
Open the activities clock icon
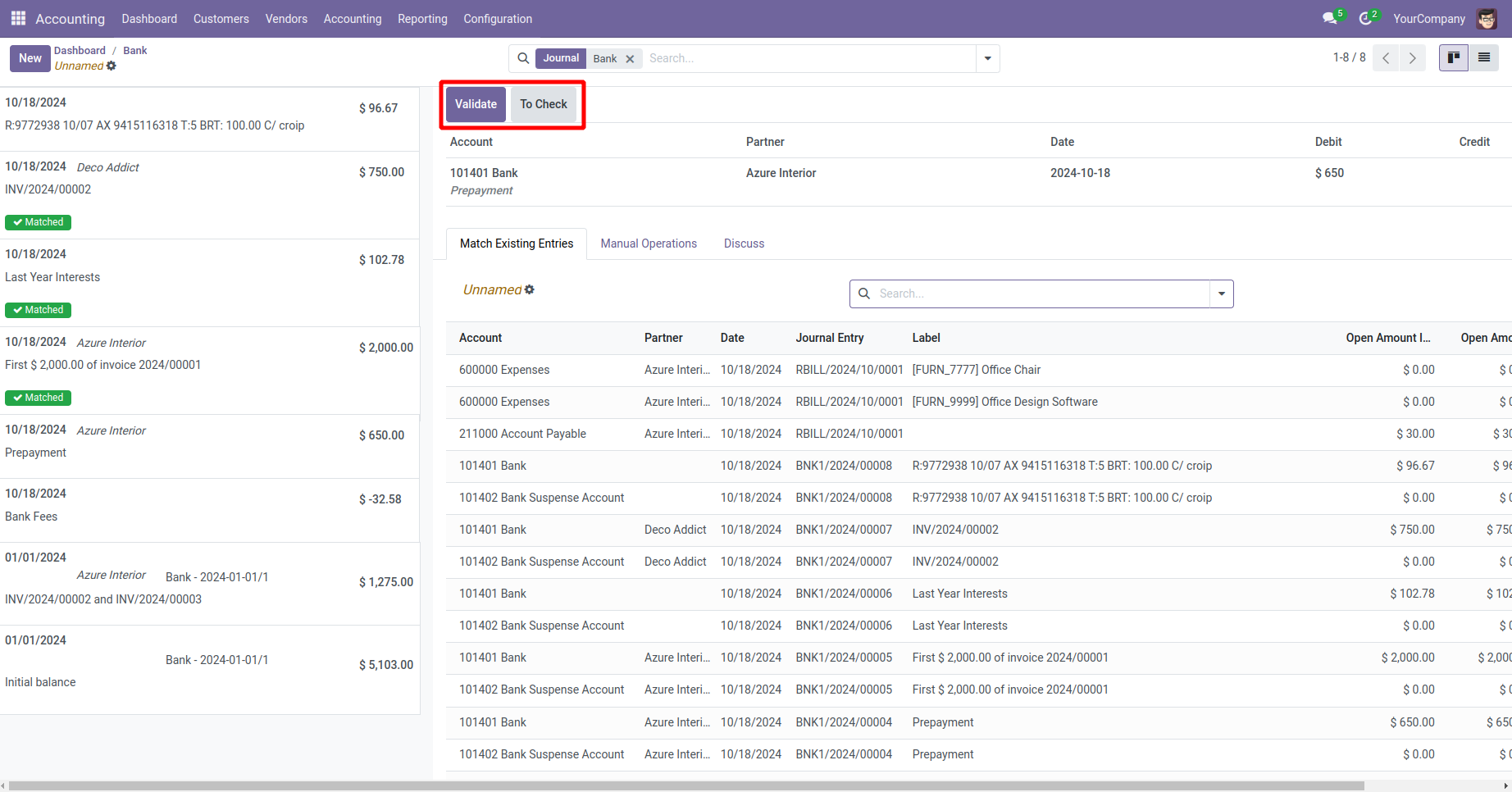pos(1365,18)
